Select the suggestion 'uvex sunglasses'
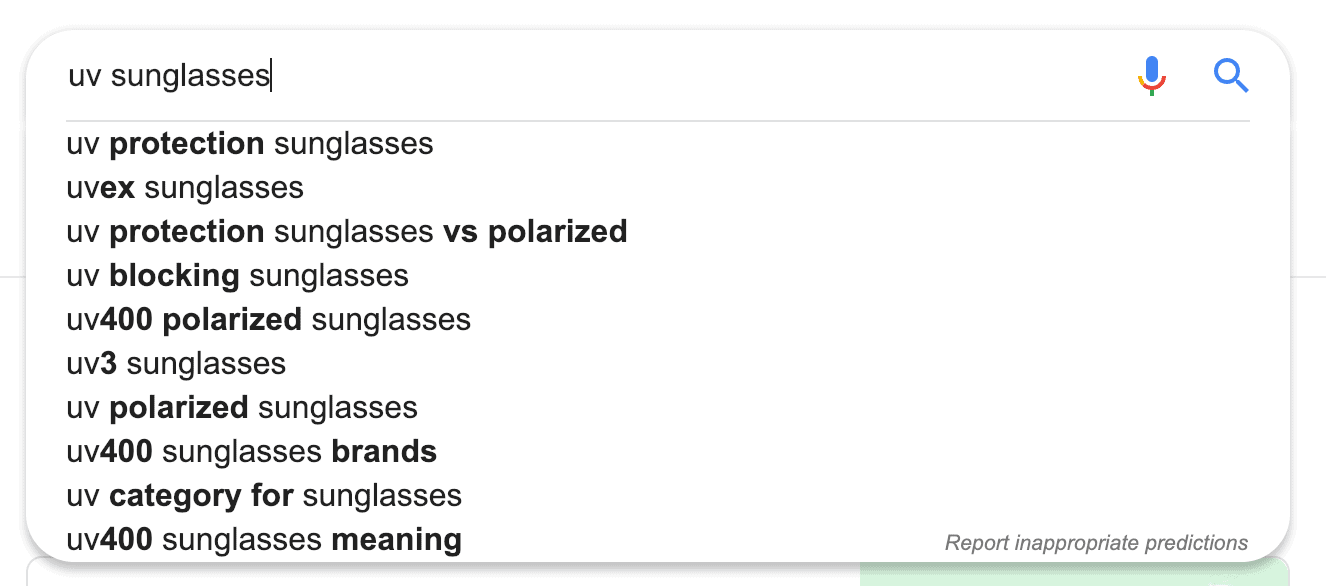 [x=184, y=187]
